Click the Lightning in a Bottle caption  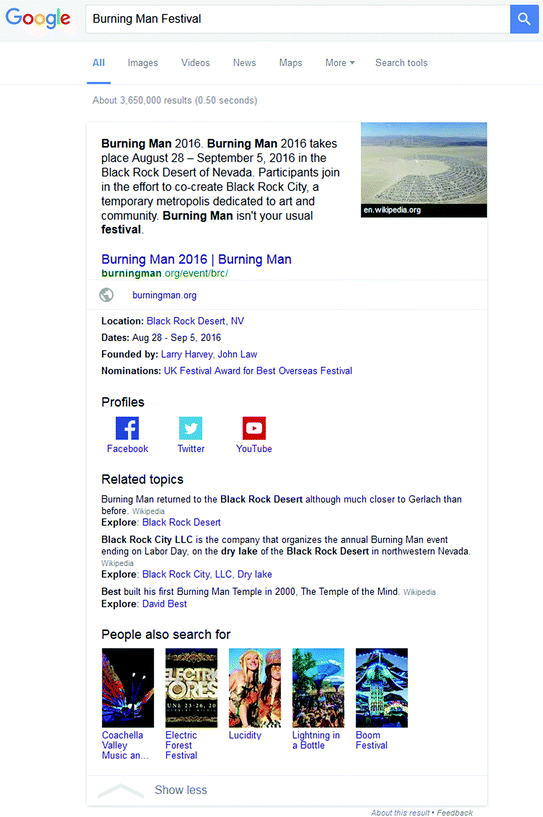(x=316, y=740)
